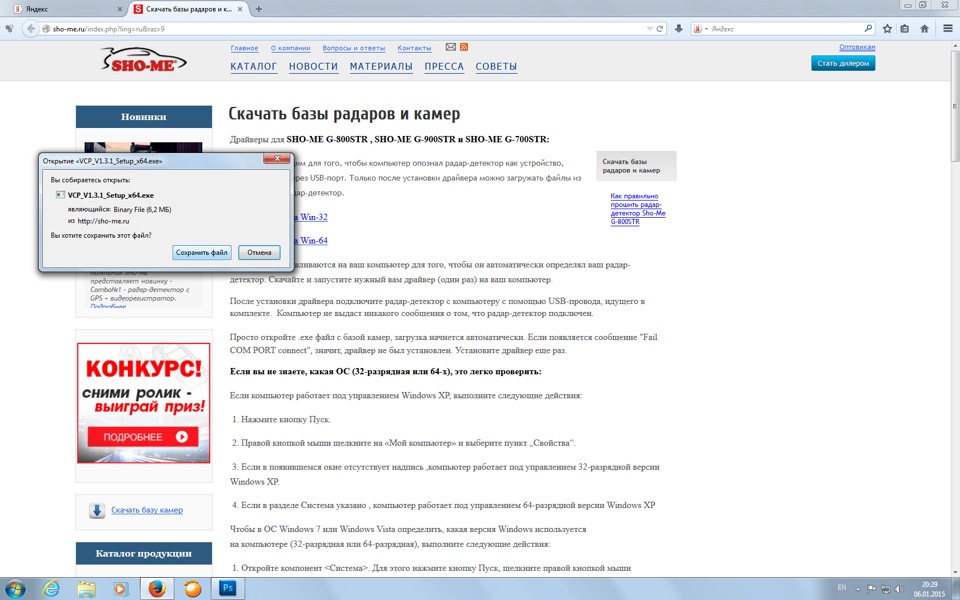The image size is (960, 600).
Task: Click ПОДРОБНЕЕ on the КОНКУРС banner
Action: point(143,437)
